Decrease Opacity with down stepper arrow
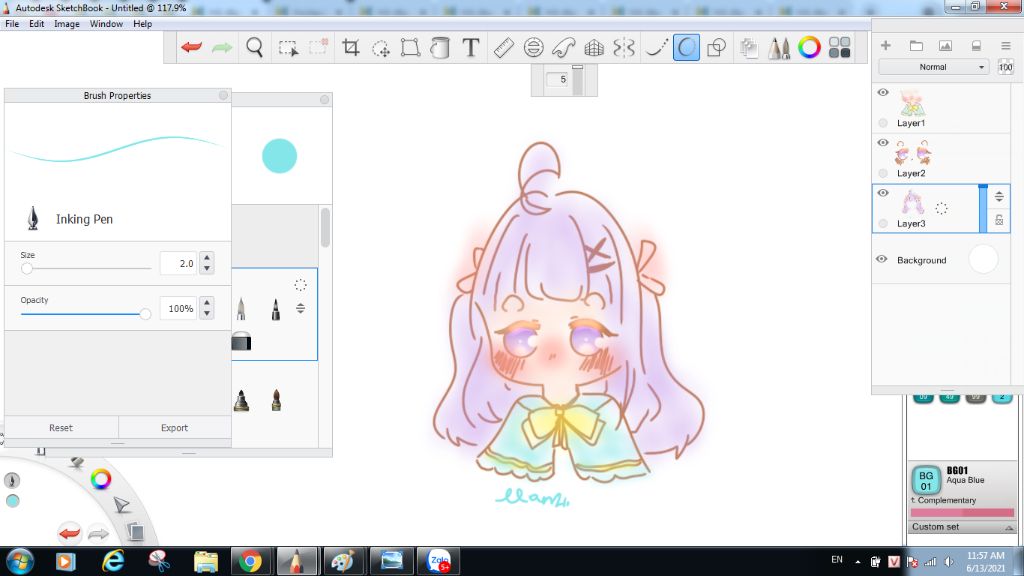This screenshot has width=1024, height=576. point(207,313)
